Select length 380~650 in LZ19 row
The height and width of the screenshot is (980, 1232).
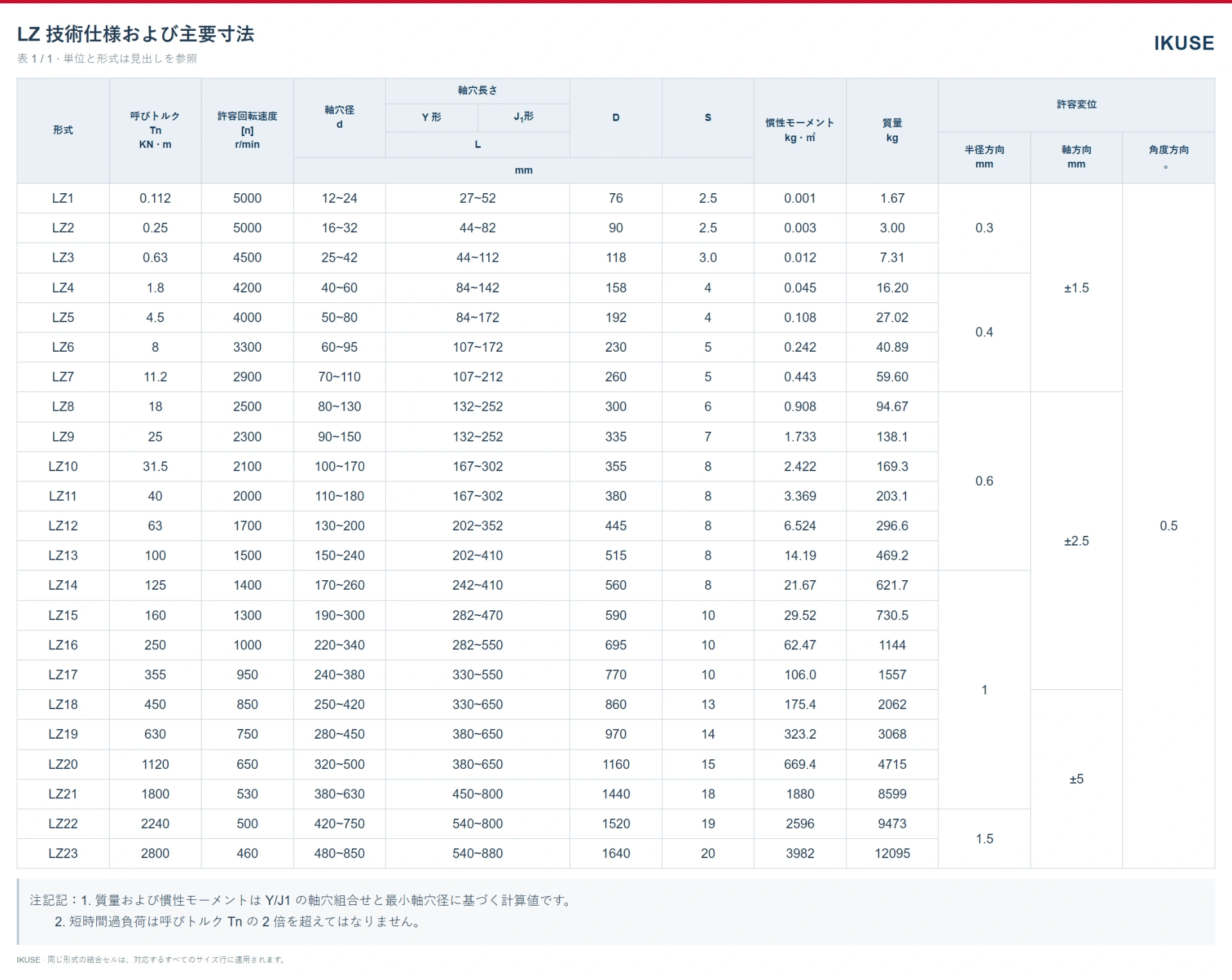[x=477, y=734]
